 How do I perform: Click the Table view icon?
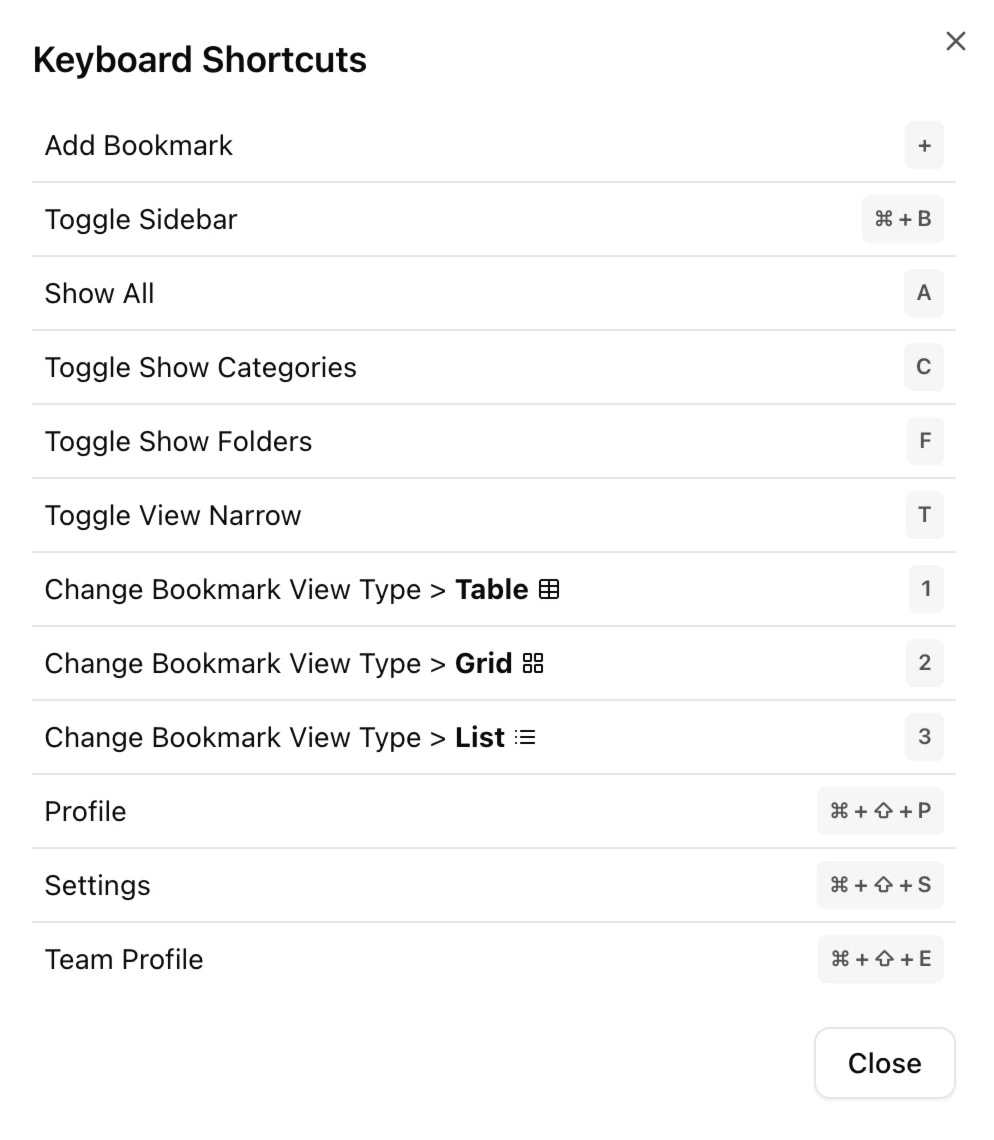[549, 590]
